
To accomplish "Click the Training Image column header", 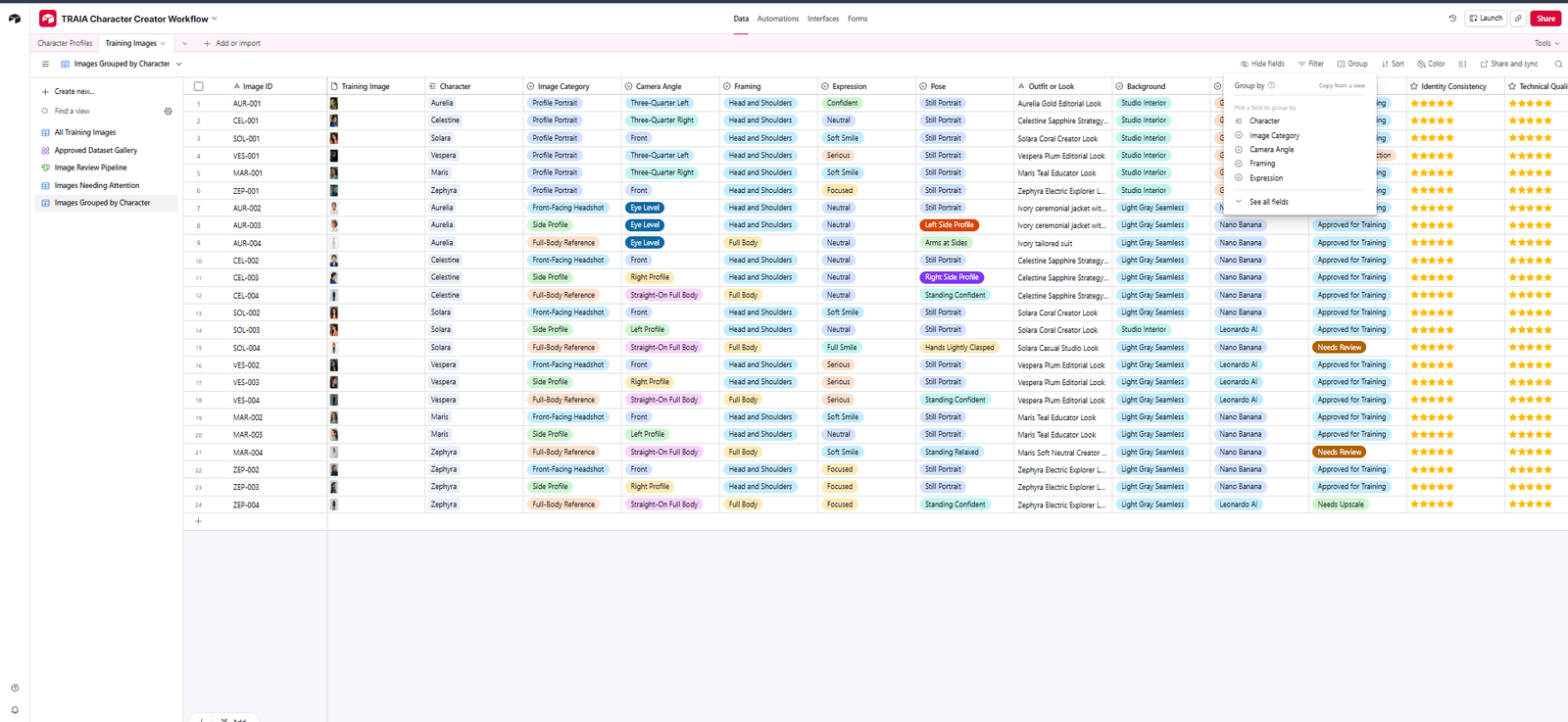I will click(x=375, y=86).
